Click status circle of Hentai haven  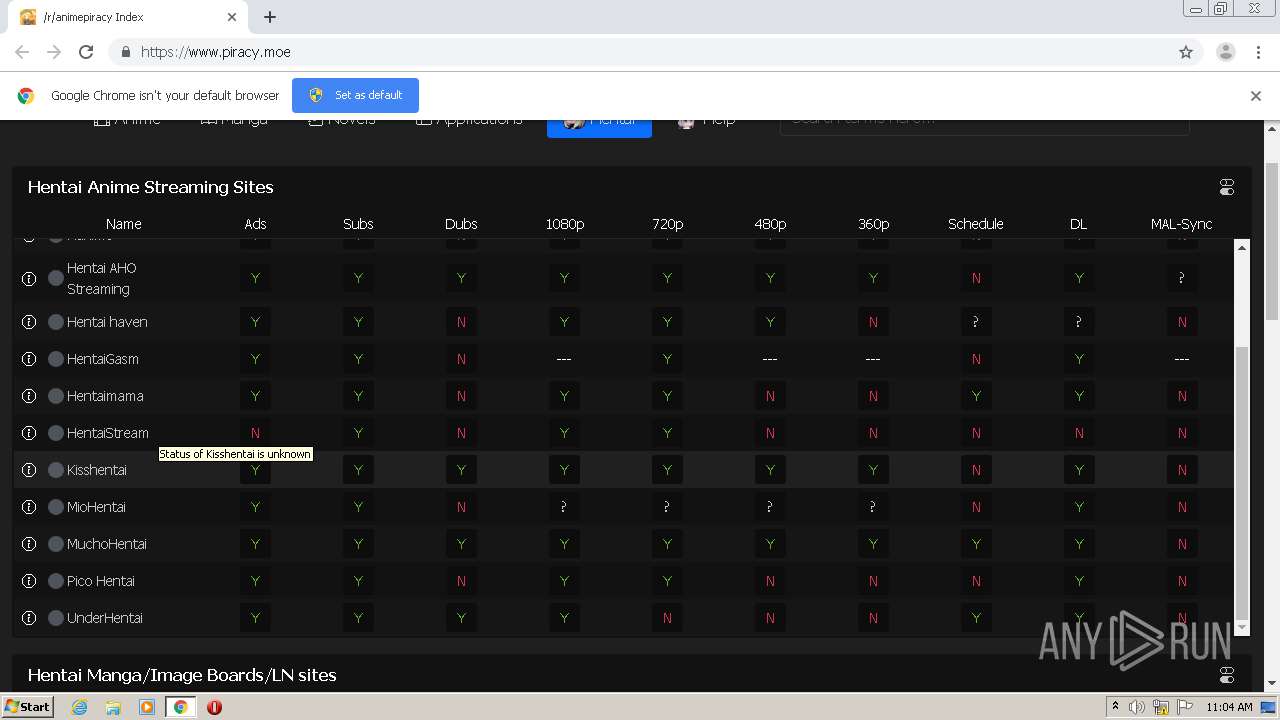(x=56, y=322)
